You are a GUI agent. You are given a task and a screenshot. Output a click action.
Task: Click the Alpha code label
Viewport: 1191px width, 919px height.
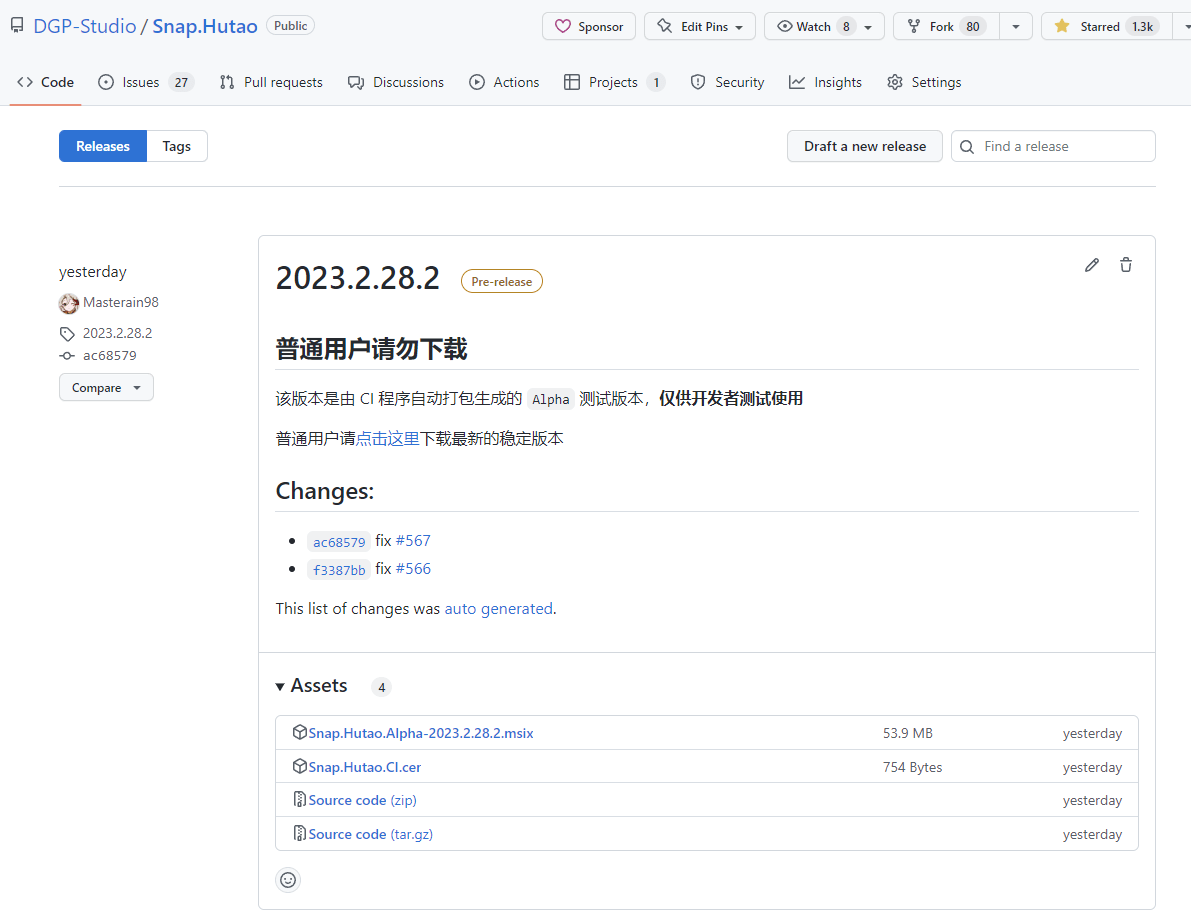point(551,399)
